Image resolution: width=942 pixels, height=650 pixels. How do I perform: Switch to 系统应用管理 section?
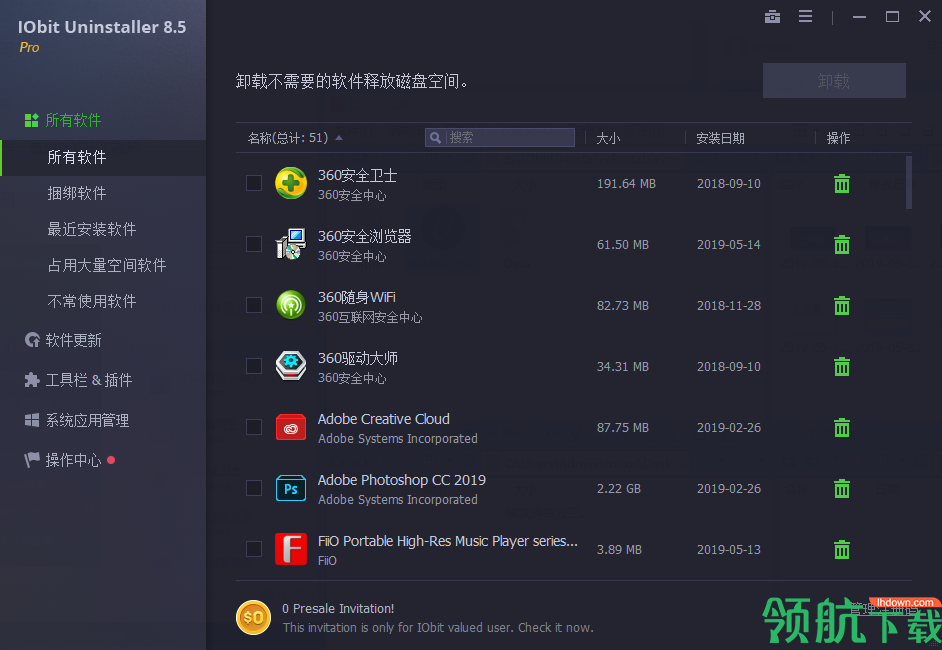pyautogui.click(x=88, y=420)
